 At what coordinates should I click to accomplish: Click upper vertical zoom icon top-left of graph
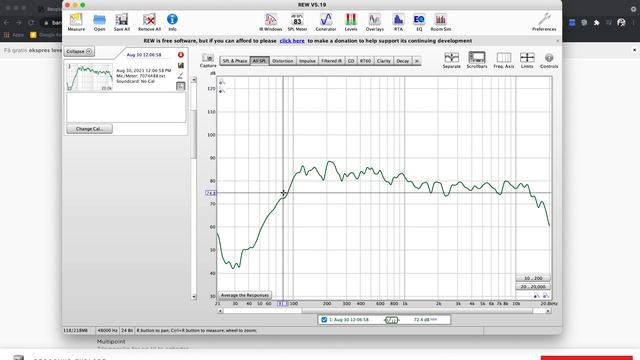(222, 83)
